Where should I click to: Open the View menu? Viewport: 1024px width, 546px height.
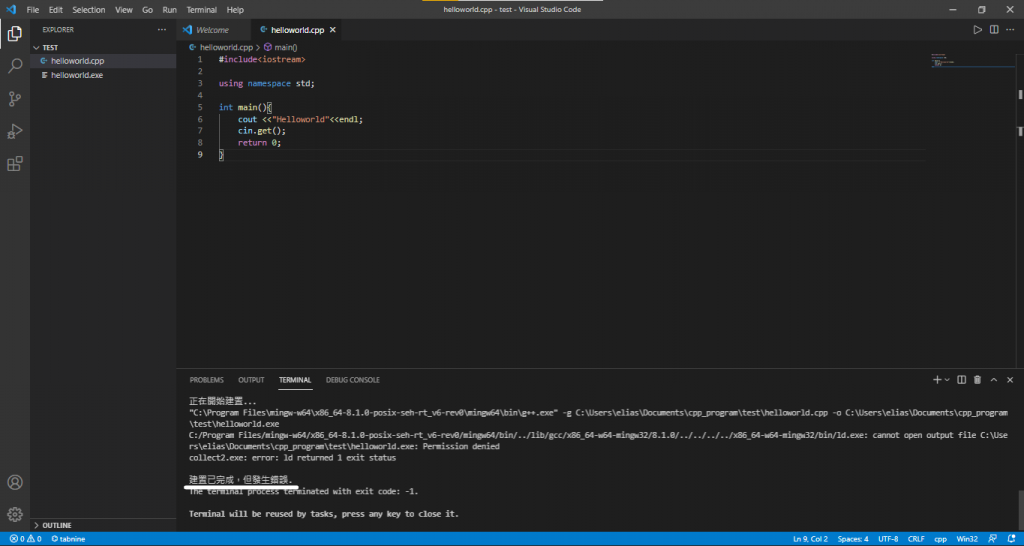click(x=123, y=10)
